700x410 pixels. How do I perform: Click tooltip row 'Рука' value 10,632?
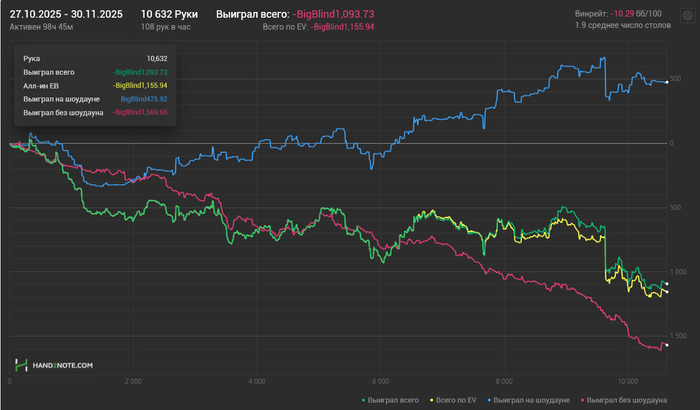coord(157,59)
